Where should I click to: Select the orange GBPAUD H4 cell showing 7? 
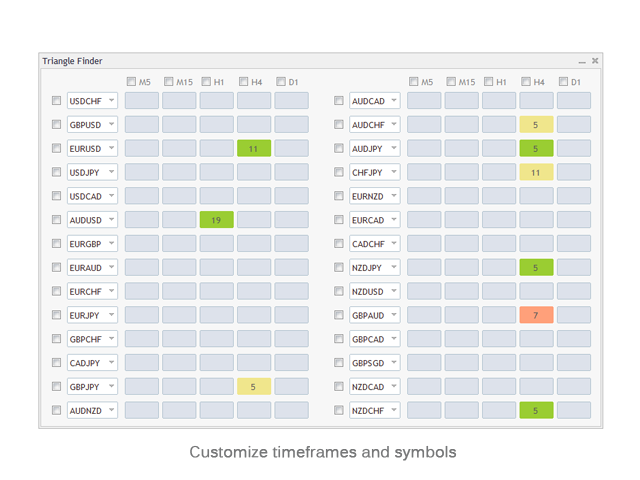[x=536, y=315]
